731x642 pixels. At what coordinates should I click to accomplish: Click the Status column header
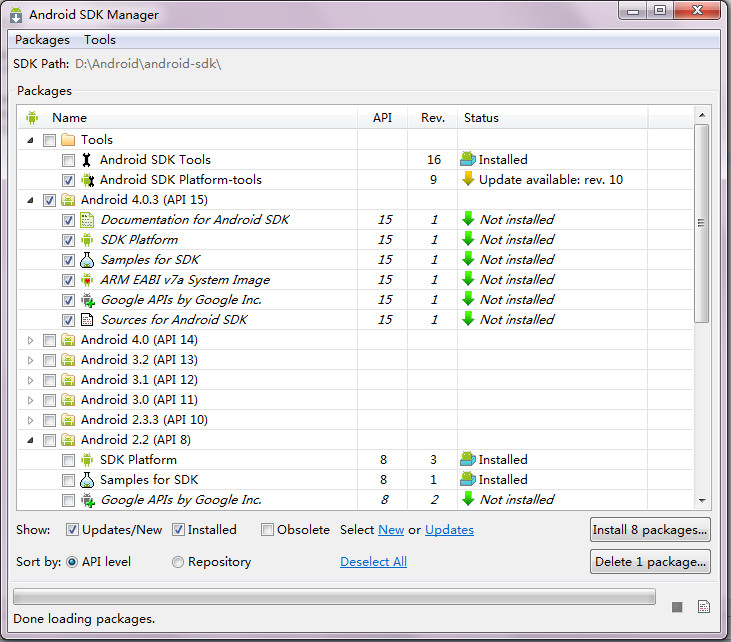tap(552, 117)
